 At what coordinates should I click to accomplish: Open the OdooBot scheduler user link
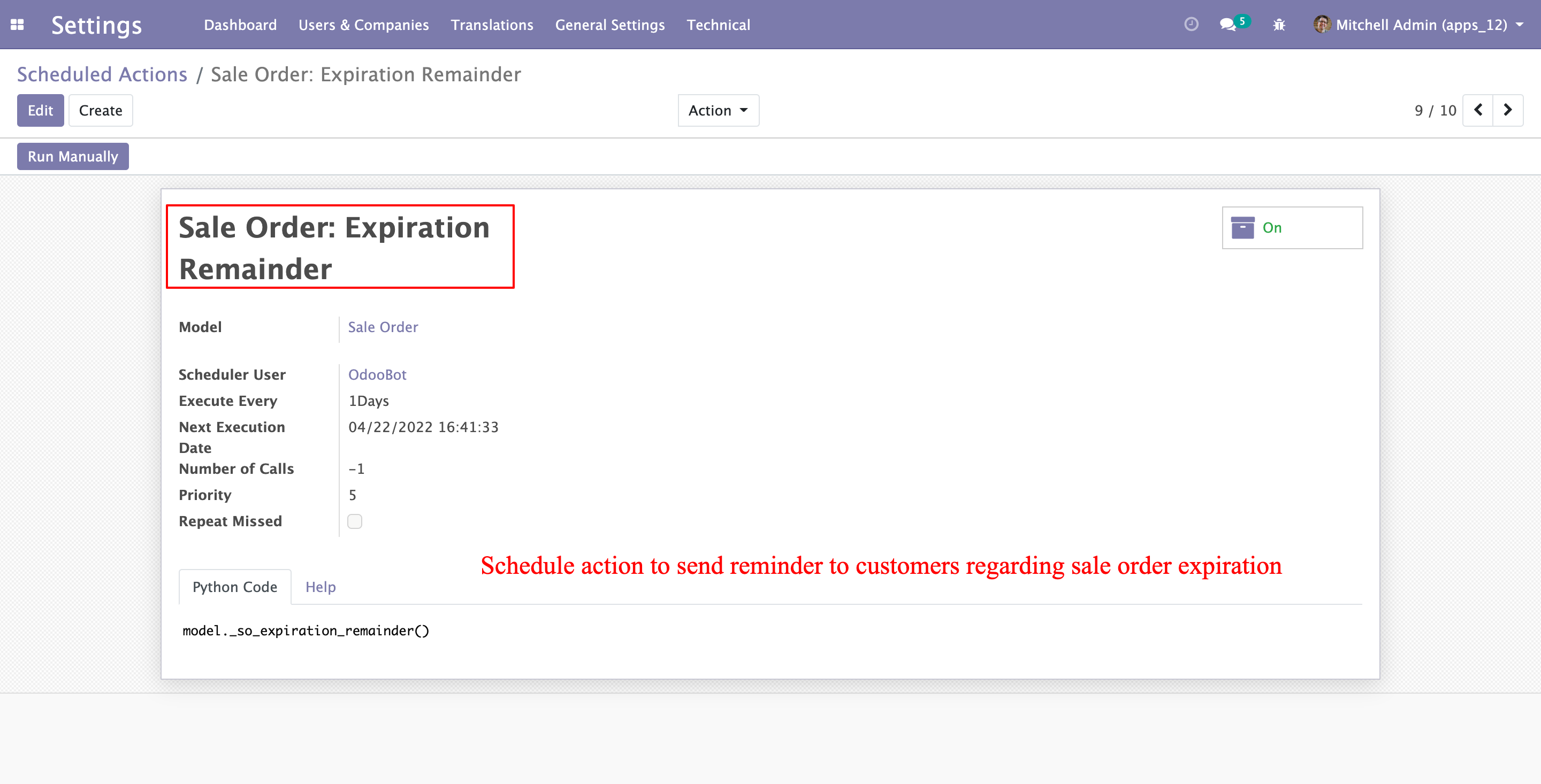(x=377, y=375)
